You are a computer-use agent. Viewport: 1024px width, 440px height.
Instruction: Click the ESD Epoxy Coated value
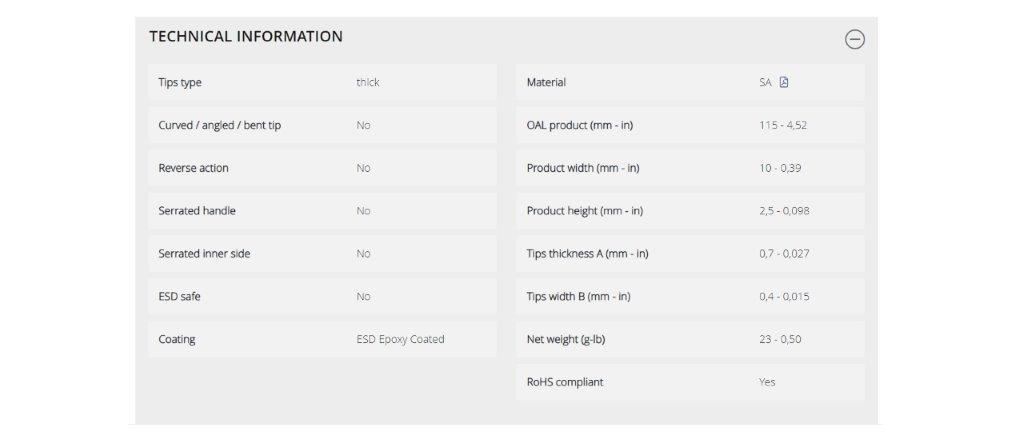coord(400,339)
